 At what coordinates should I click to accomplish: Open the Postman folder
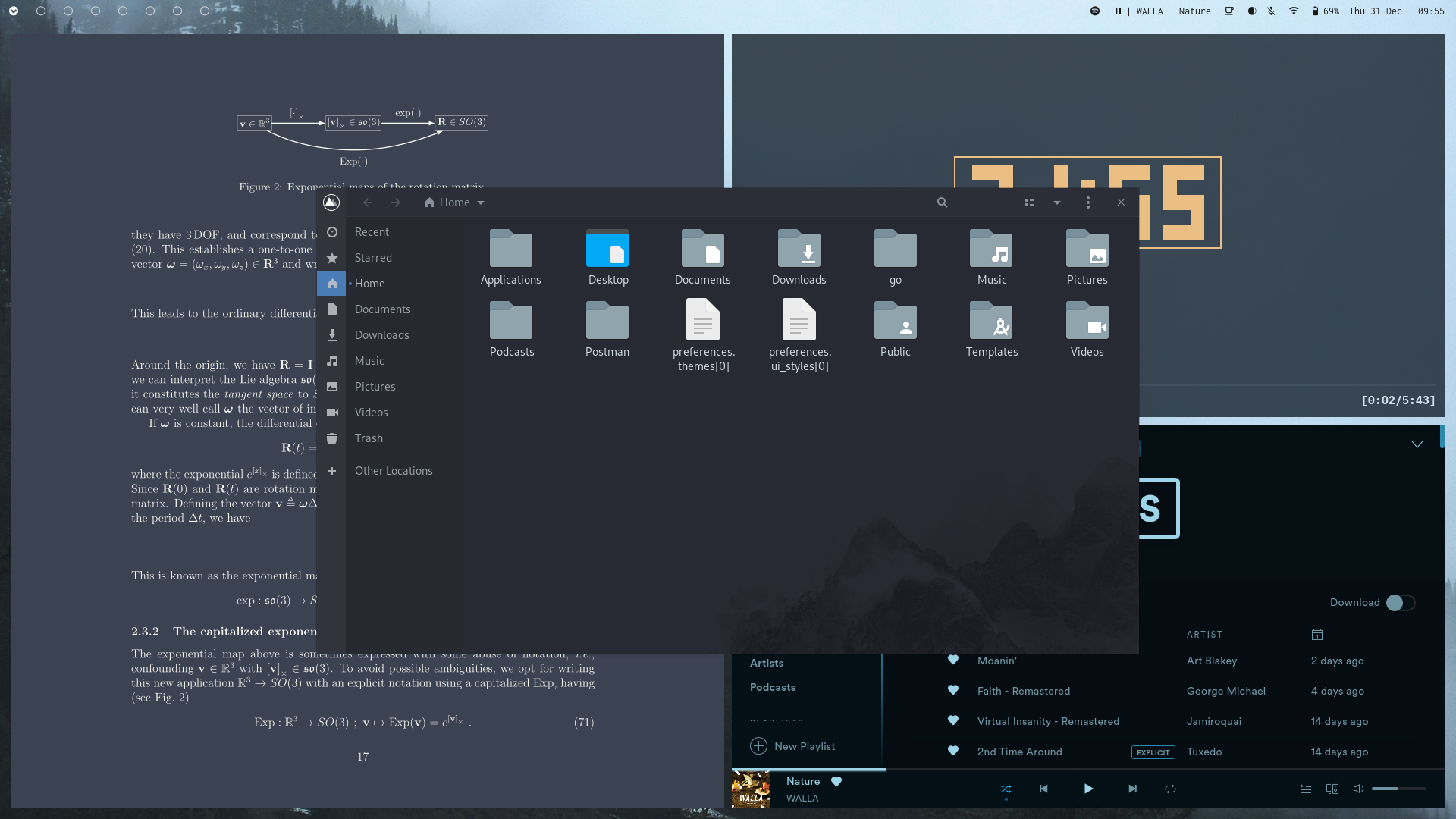[607, 329]
